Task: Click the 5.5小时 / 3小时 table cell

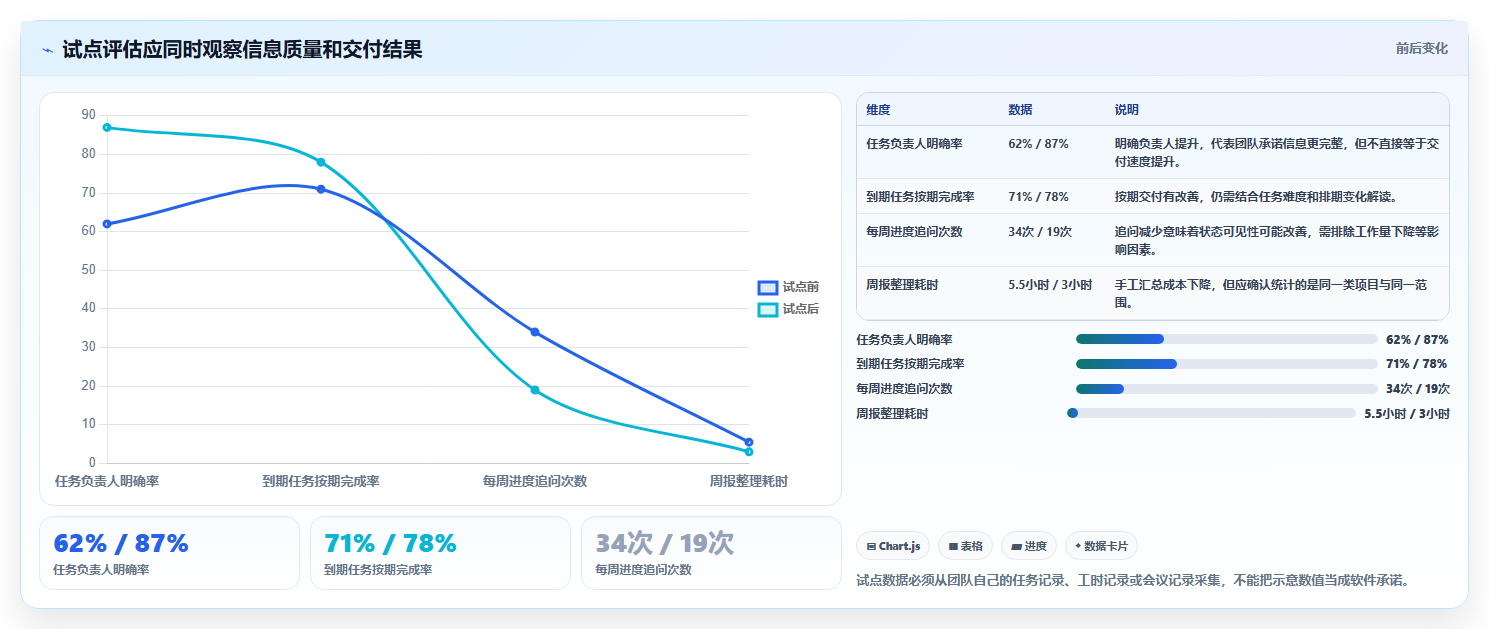Action: click(x=1050, y=285)
